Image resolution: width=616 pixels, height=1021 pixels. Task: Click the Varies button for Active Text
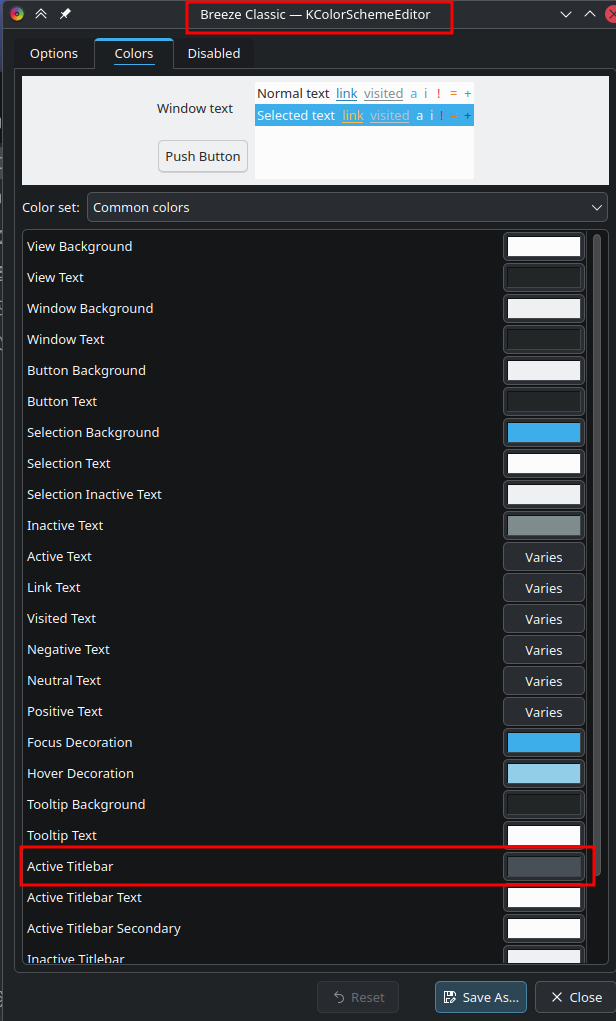click(x=544, y=557)
